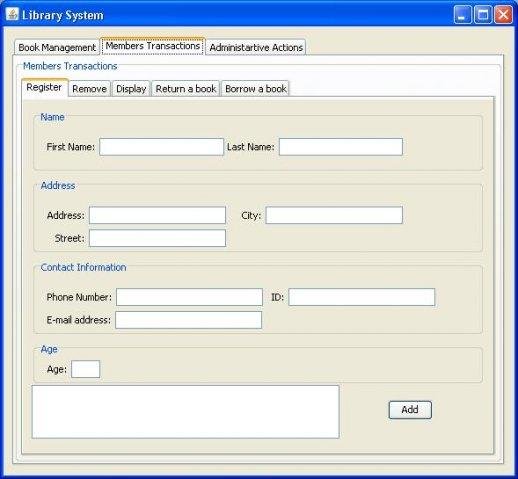Click the Street input box
Viewport: 518px width, 479px height.
pyautogui.click(x=157, y=238)
